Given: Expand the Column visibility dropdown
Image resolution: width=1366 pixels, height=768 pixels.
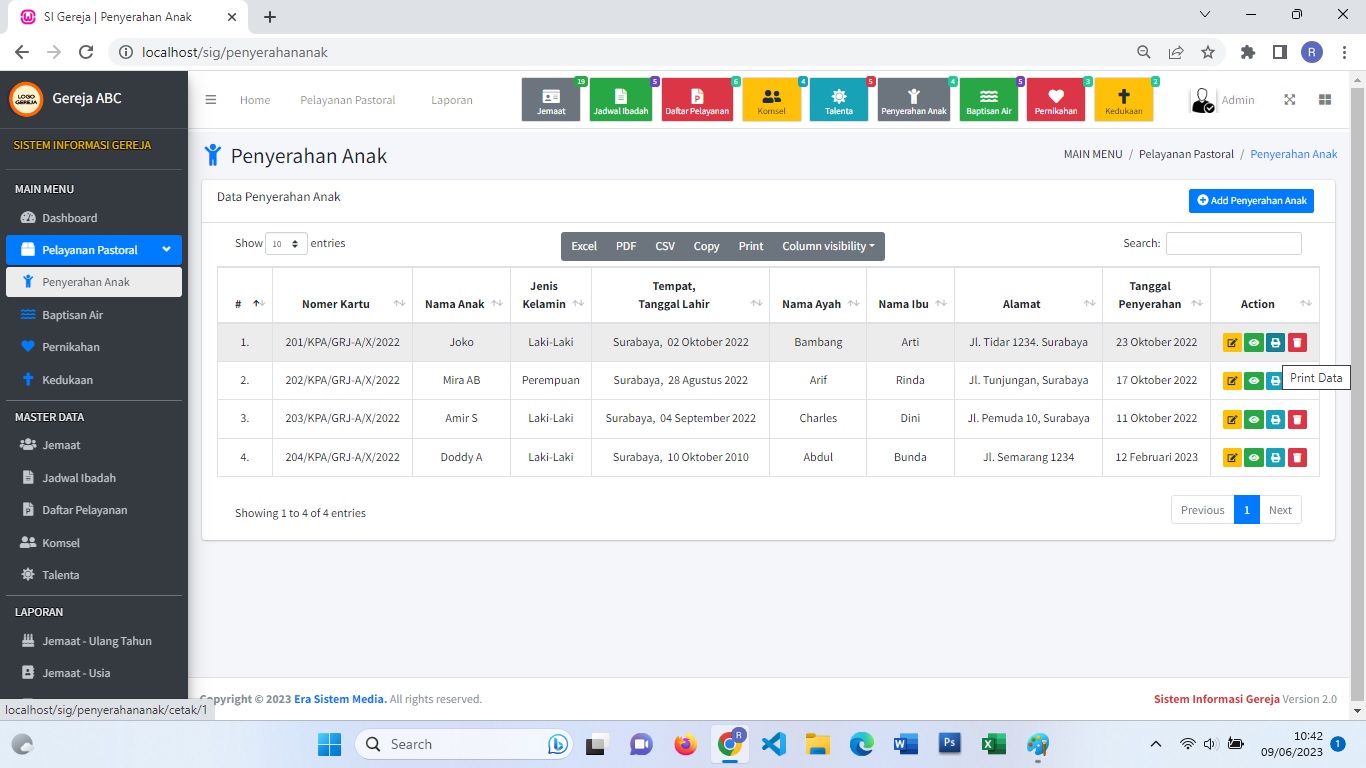Looking at the screenshot, I should click(827, 246).
